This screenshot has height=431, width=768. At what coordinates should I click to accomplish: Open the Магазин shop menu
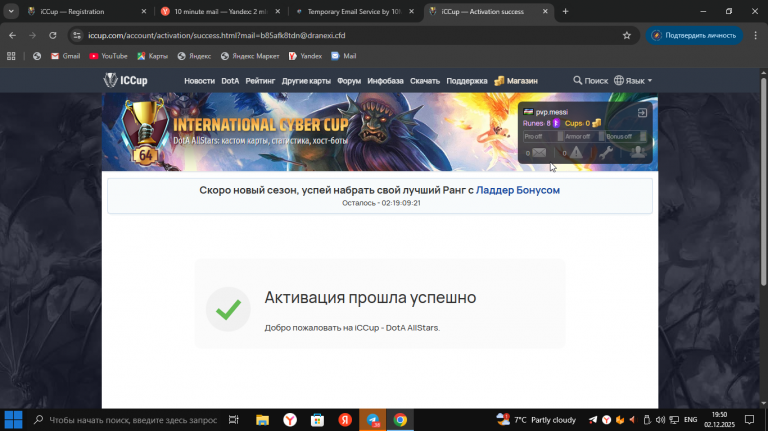click(516, 81)
